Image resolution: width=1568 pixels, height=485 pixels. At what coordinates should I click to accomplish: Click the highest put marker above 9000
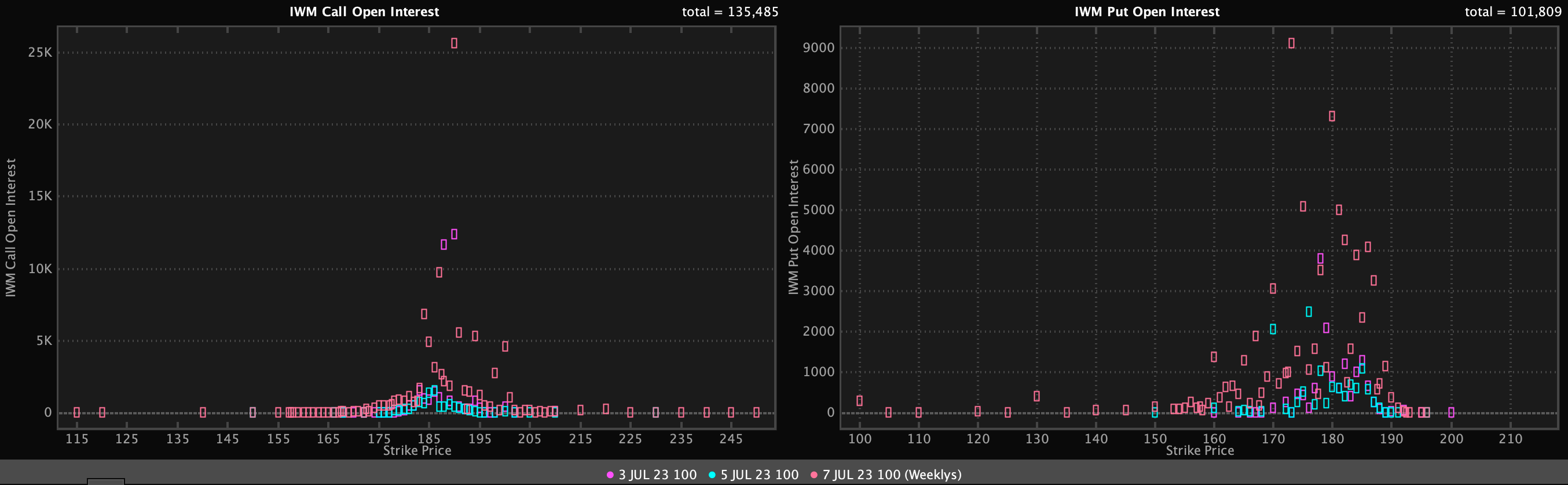point(1291,43)
